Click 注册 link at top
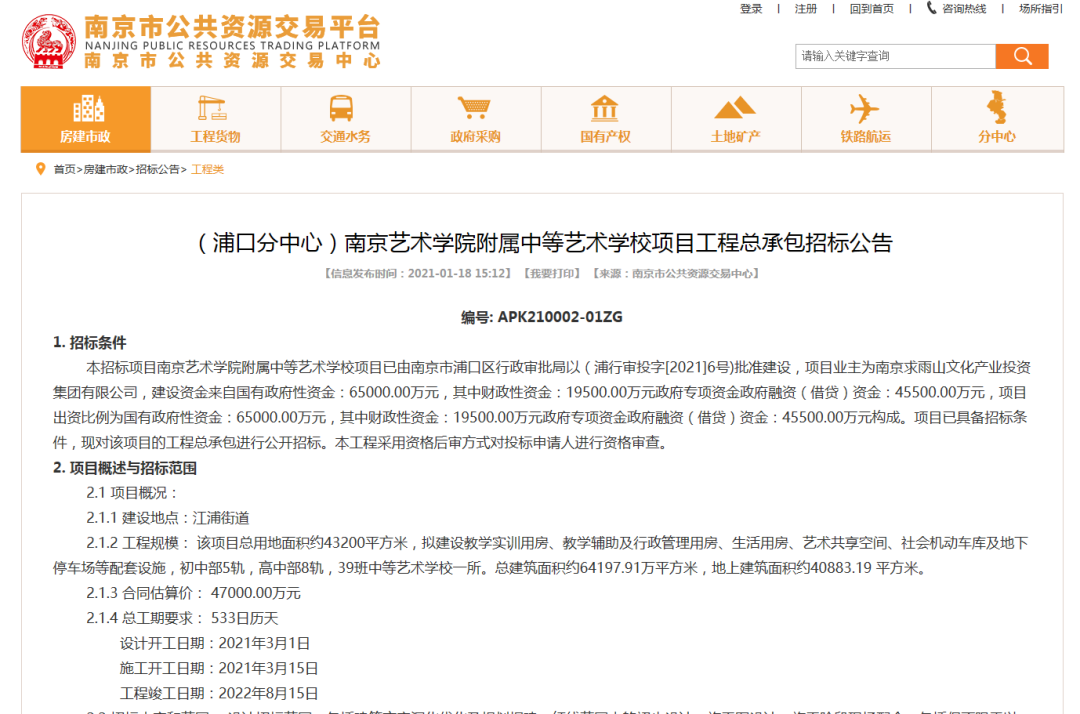Viewport: 1080px width, 714px height. coord(805,9)
